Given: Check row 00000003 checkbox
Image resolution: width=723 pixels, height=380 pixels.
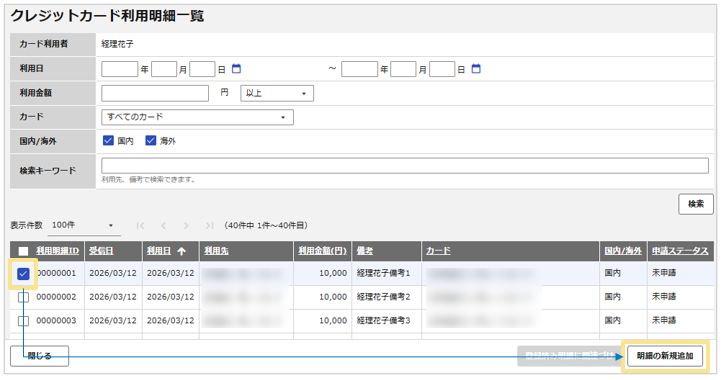Looking at the screenshot, I should click(23, 321).
